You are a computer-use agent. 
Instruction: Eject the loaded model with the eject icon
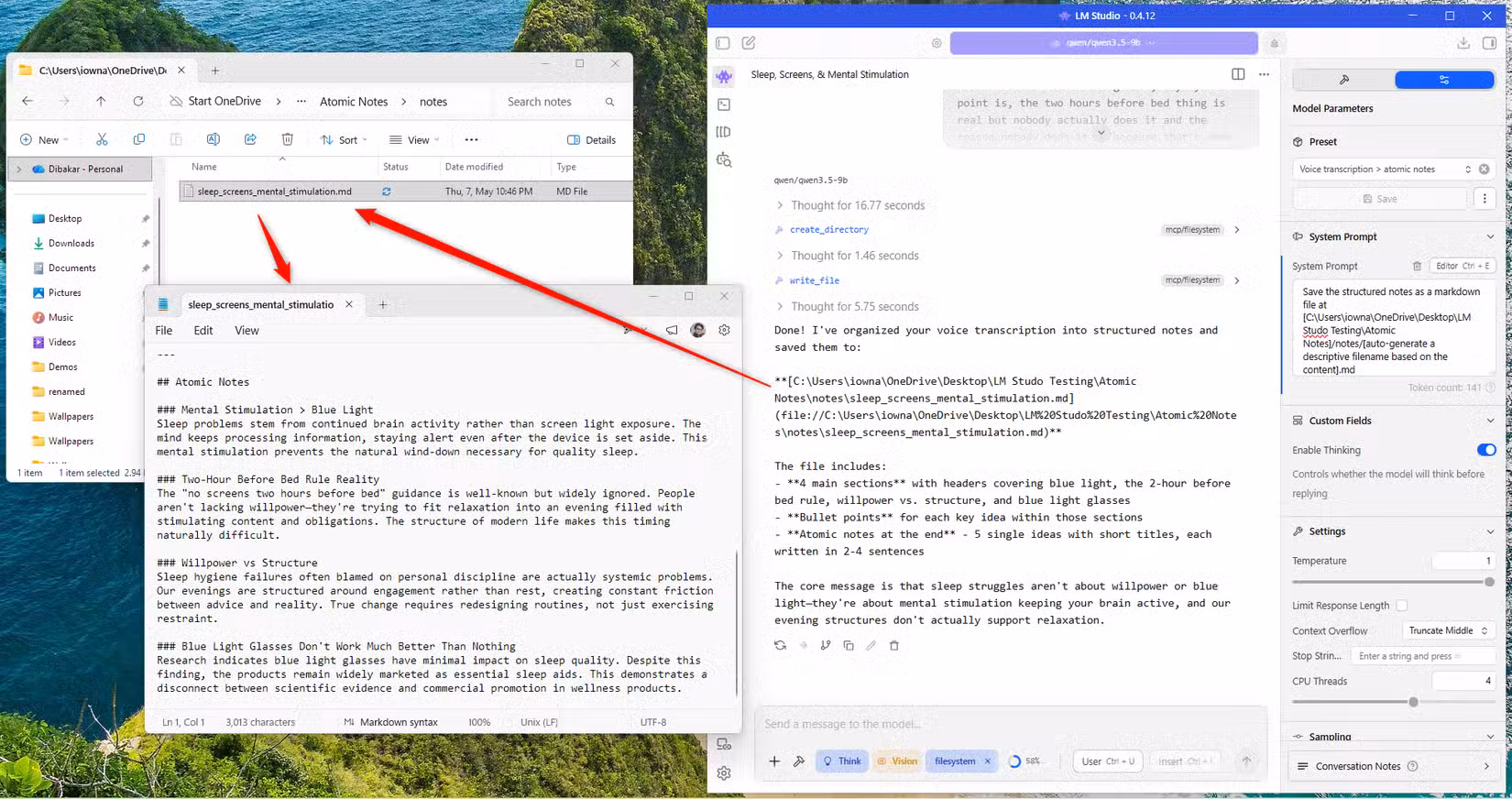click(x=1274, y=43)
